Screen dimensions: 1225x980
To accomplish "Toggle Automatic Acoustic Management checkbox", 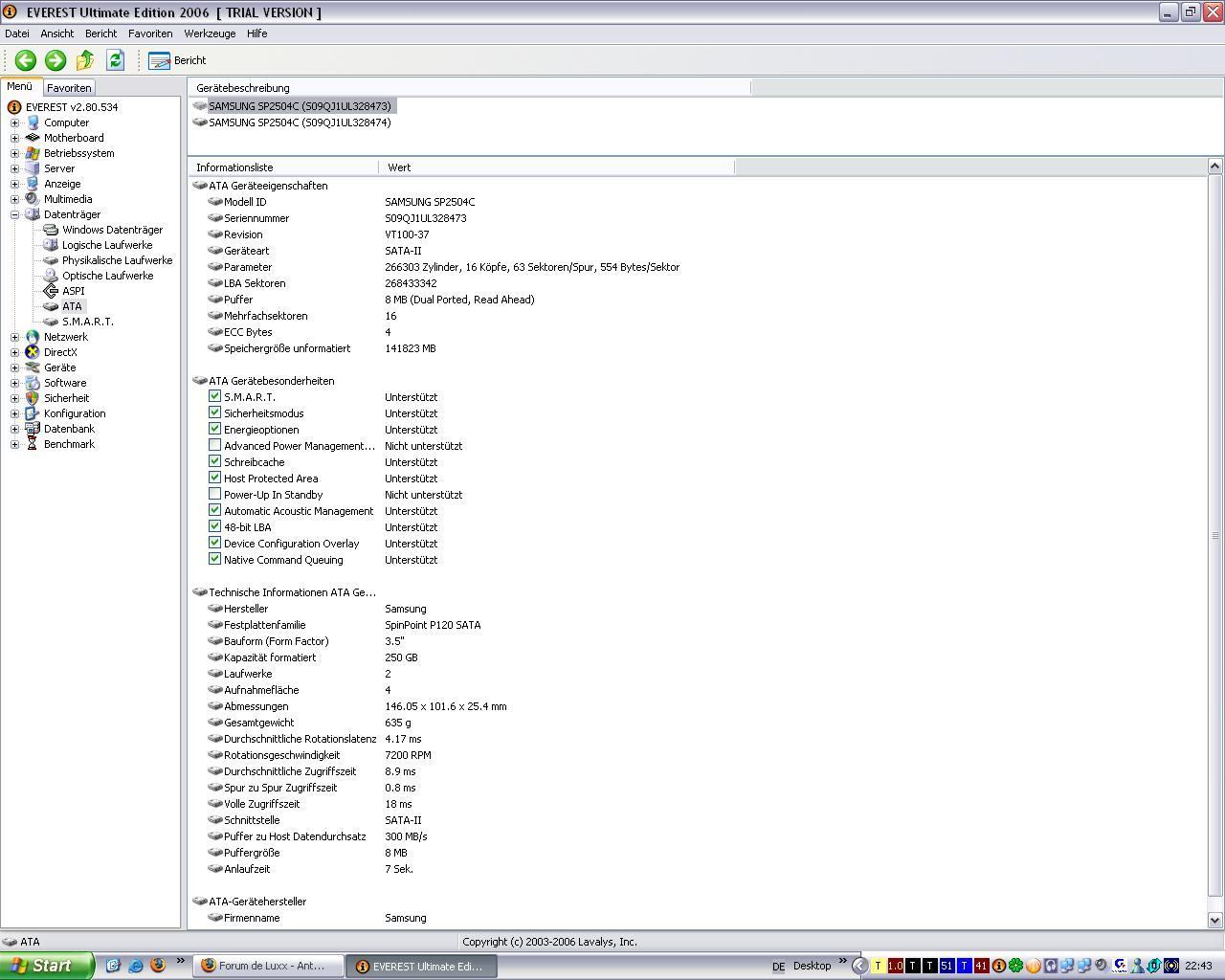I will point(214,510).
